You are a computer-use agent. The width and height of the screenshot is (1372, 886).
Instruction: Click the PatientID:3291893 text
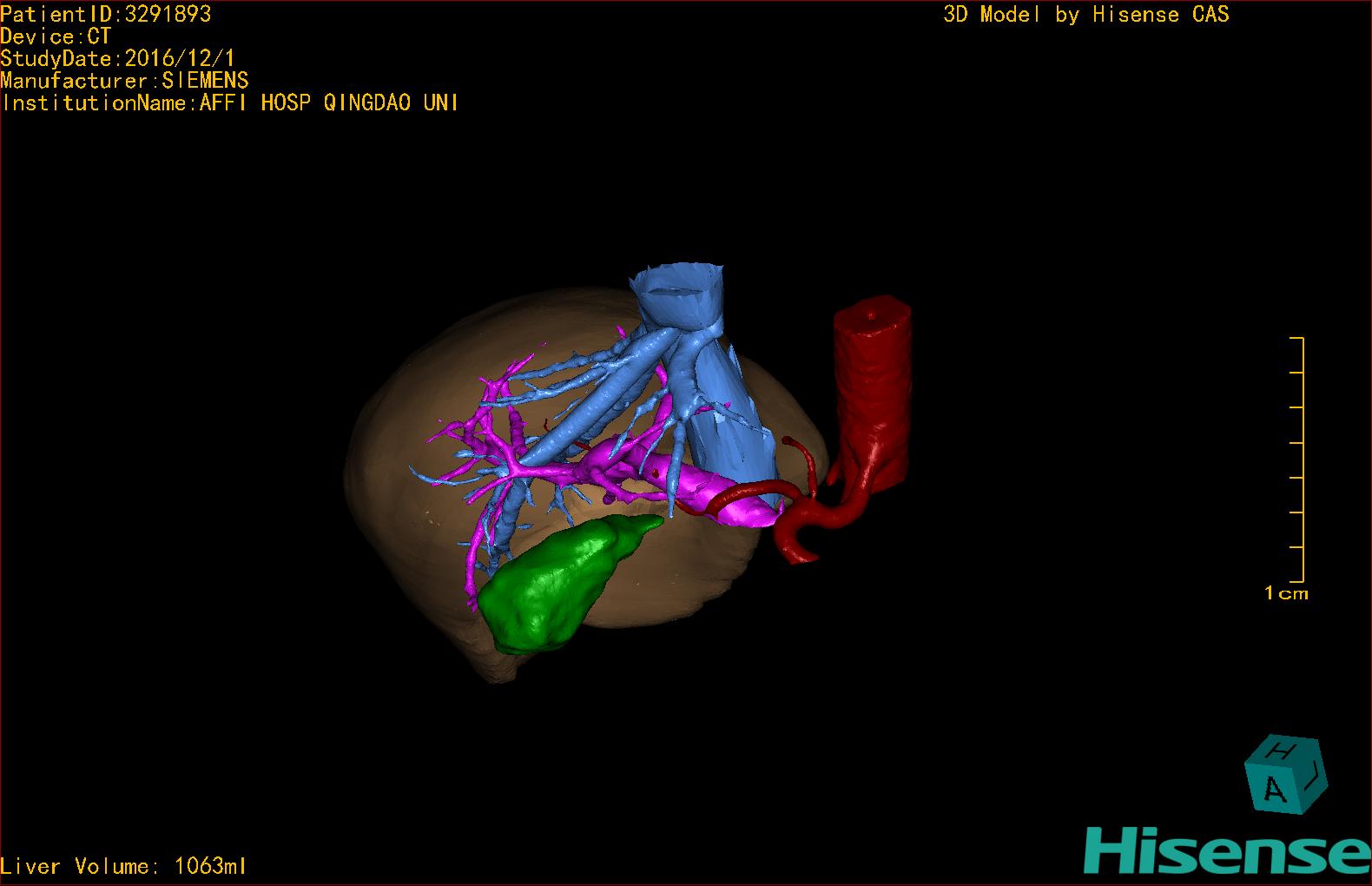tap(106, 14)
